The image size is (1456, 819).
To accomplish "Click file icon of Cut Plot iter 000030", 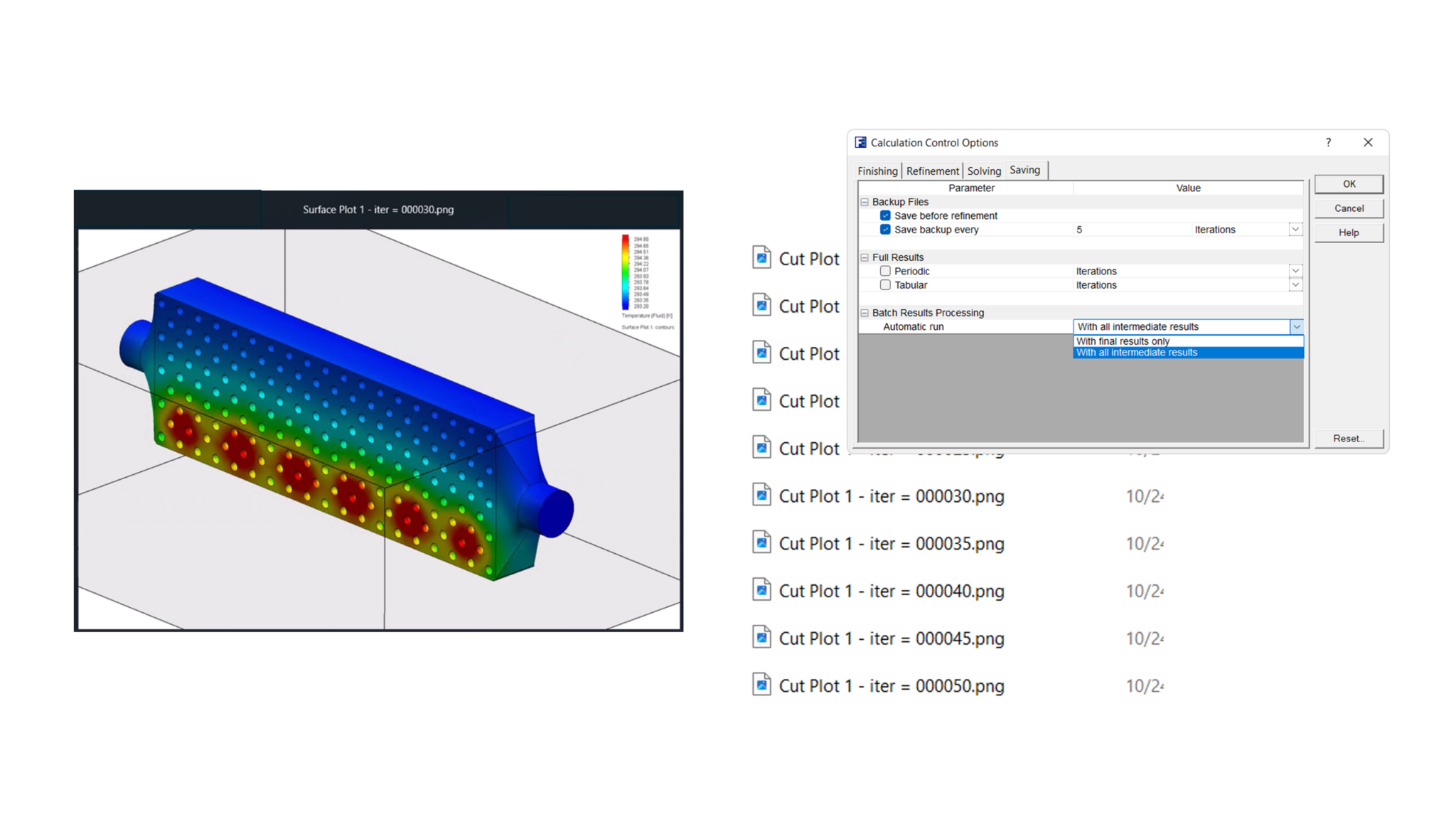I will pyautogui.click(x=761, y=495).
